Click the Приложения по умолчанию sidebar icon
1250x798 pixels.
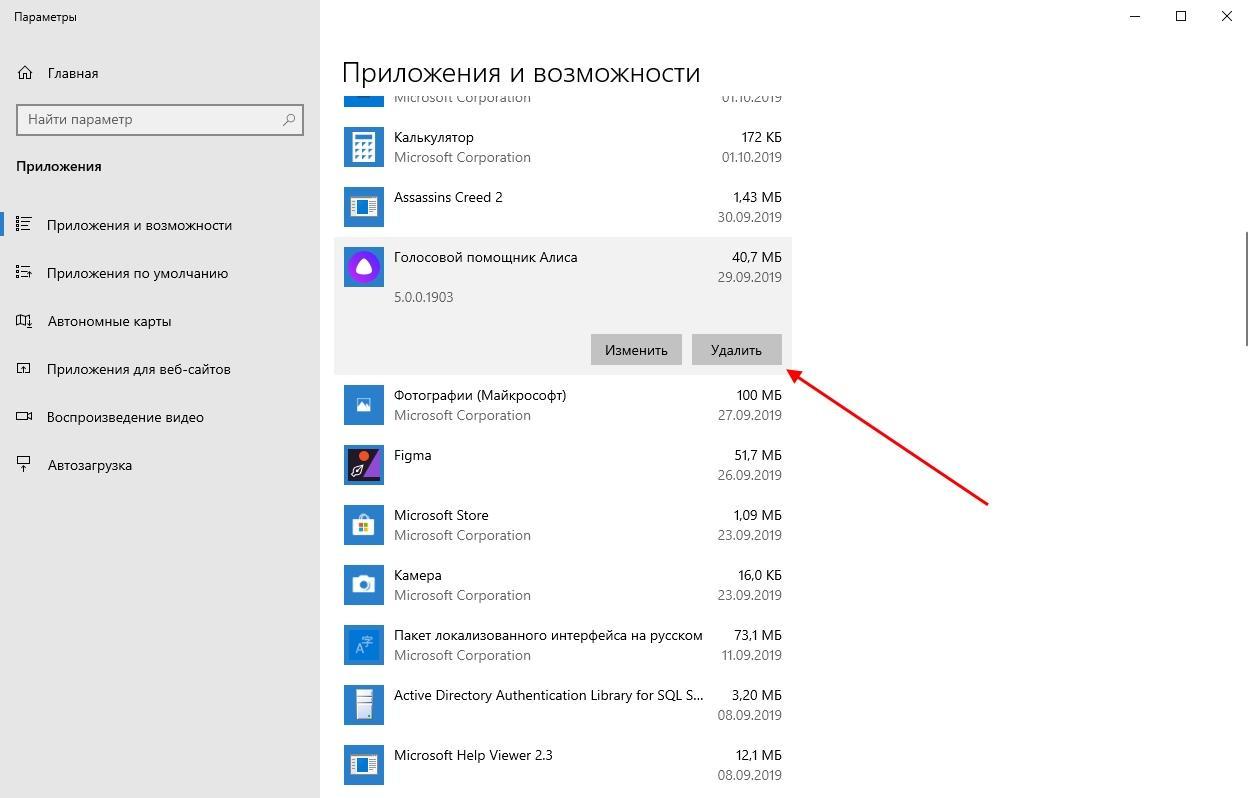coord(24,273)
